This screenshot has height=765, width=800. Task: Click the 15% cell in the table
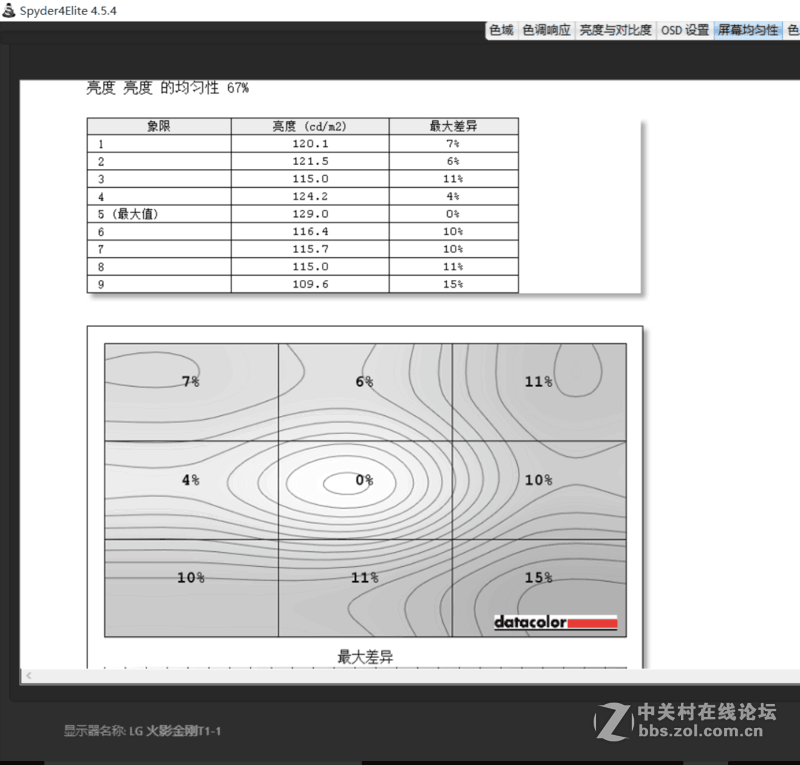[454, 284]
